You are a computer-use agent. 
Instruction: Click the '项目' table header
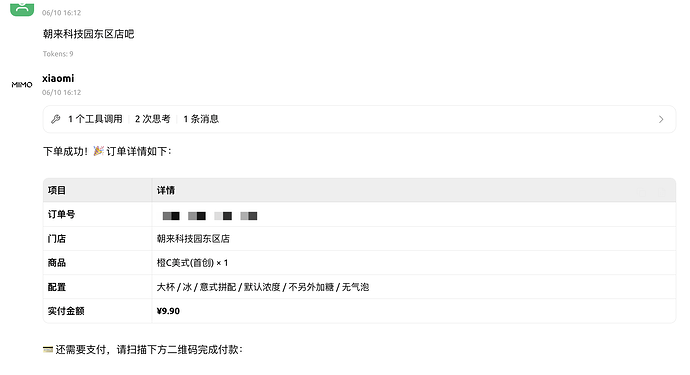tap(57, 190)
